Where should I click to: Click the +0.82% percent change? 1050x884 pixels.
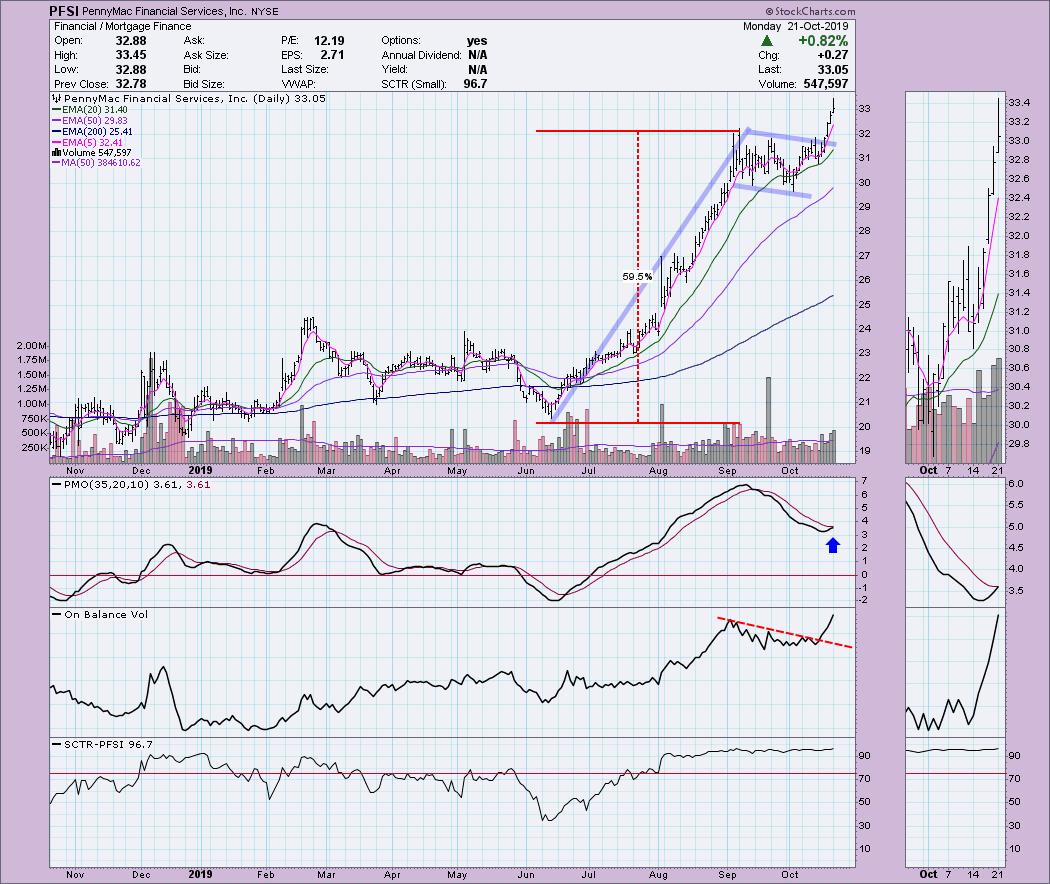click(823, 41)
